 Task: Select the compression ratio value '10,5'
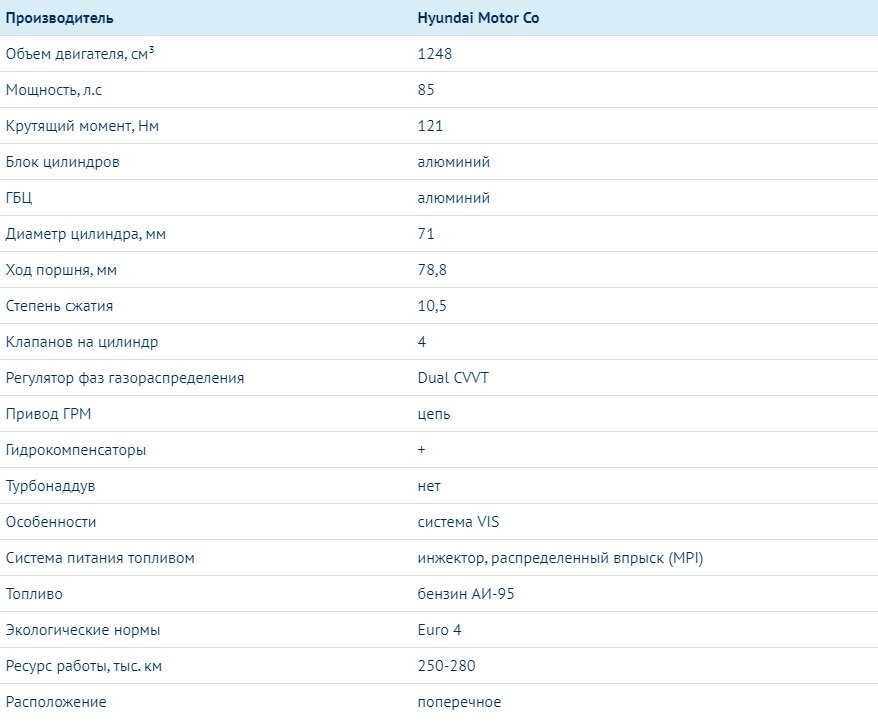tap(432, 306)
